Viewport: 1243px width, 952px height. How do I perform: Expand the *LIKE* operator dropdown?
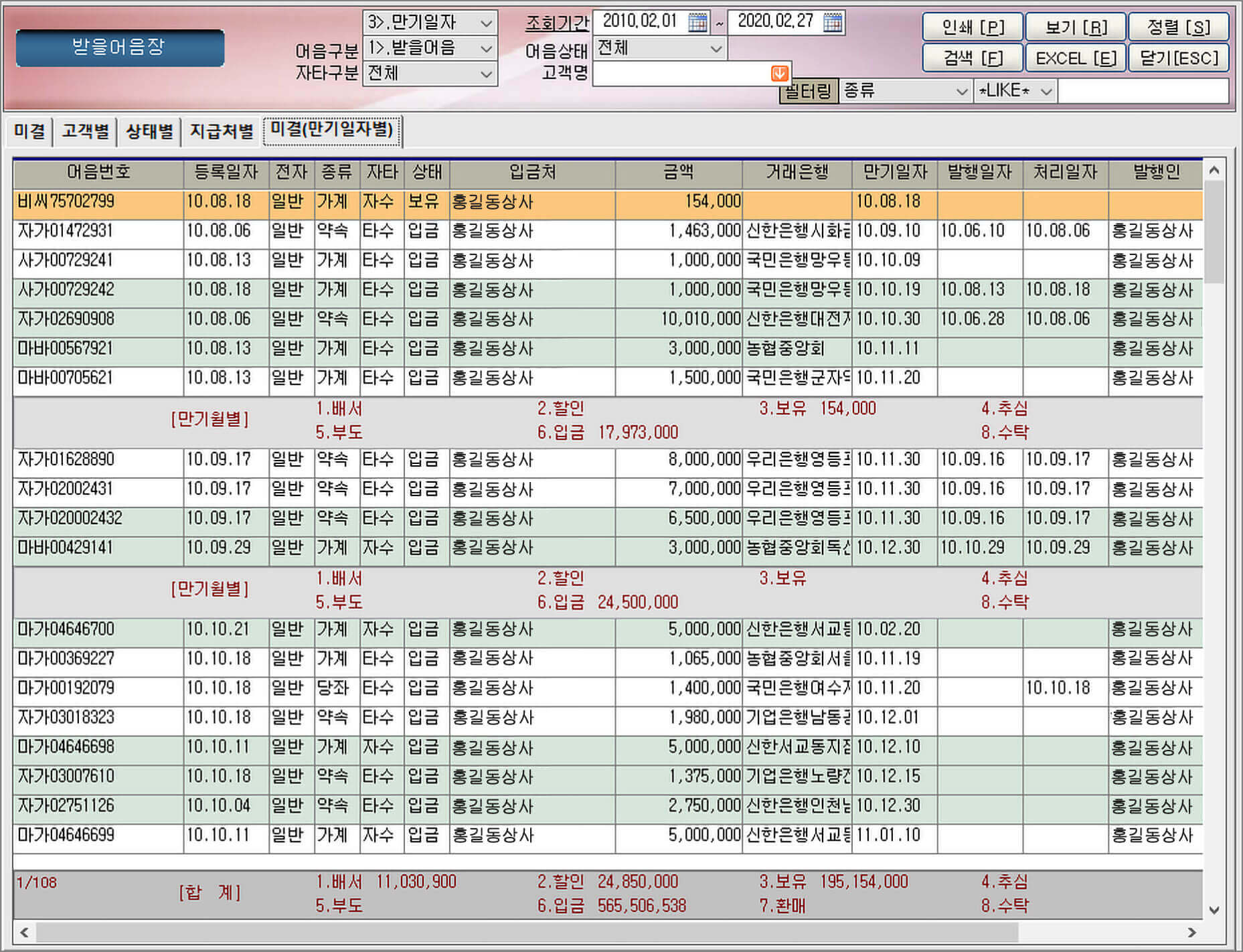tap(1046, 91)
